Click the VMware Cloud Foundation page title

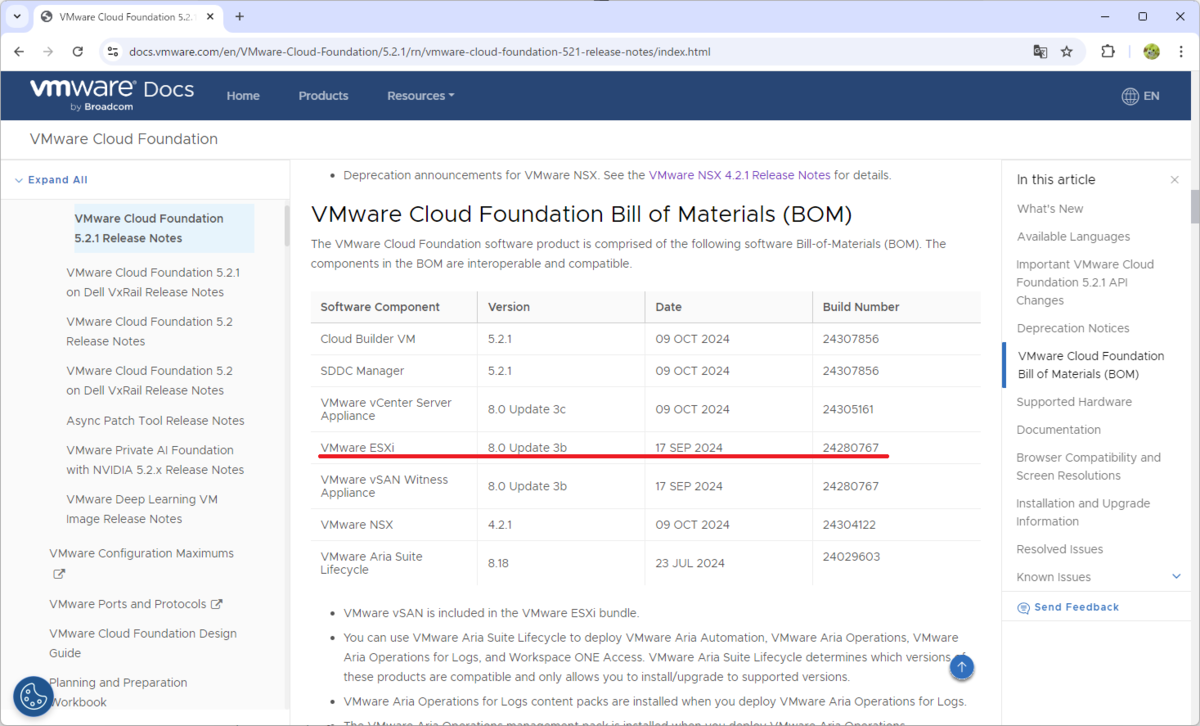[x=124, y=139]
